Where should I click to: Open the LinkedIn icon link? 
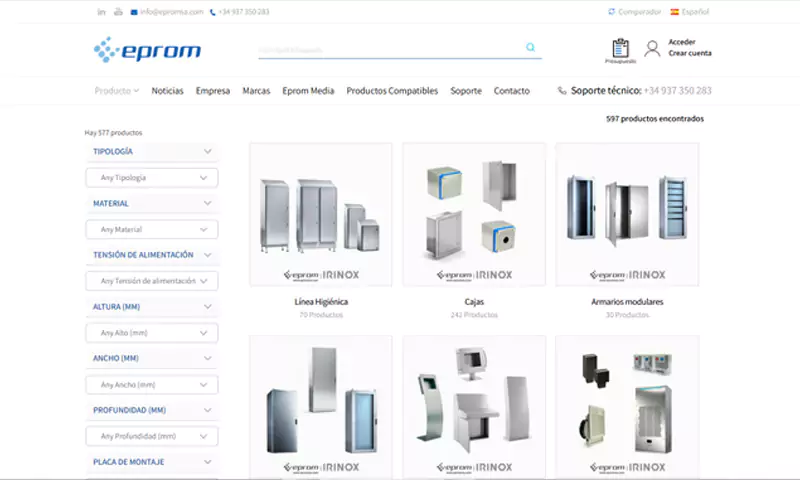pyautogui.click(x=101, y=12)
